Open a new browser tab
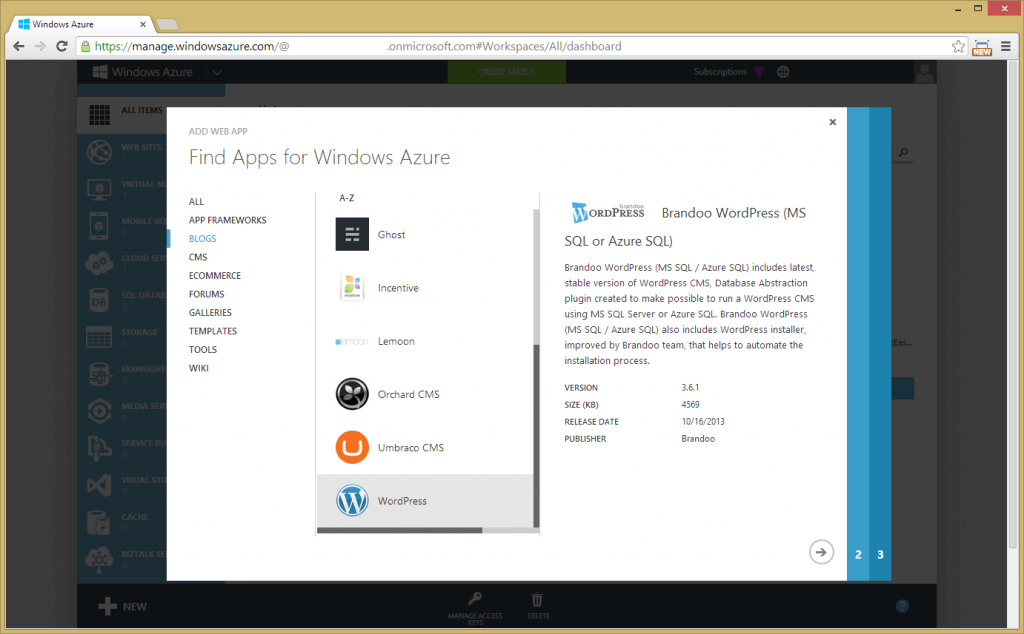Image resolution: width=1024 pixels, height=634 pixels. pyautogui.click(x=167, y=24)
